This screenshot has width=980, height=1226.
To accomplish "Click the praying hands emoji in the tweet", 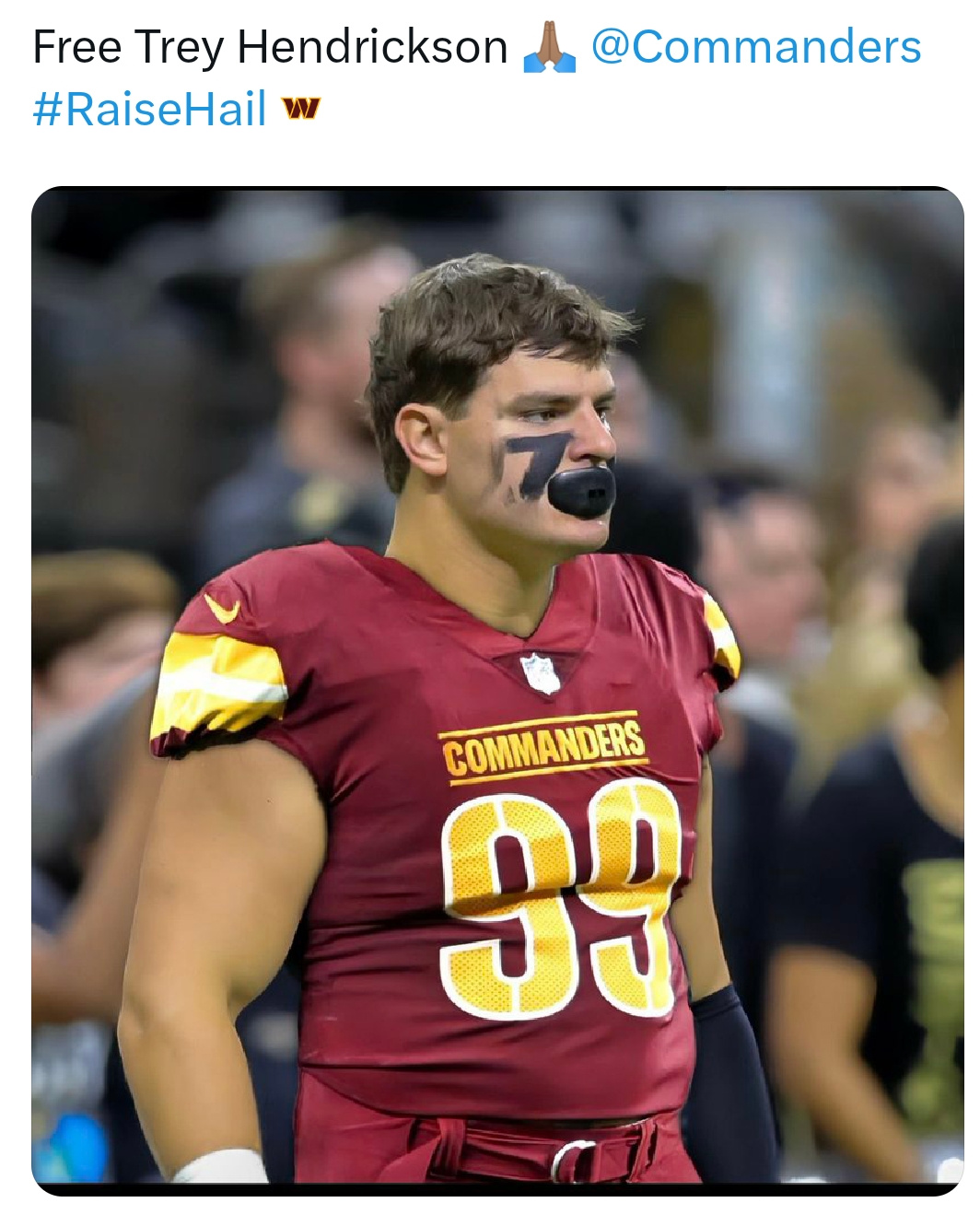I will point(549,47).
